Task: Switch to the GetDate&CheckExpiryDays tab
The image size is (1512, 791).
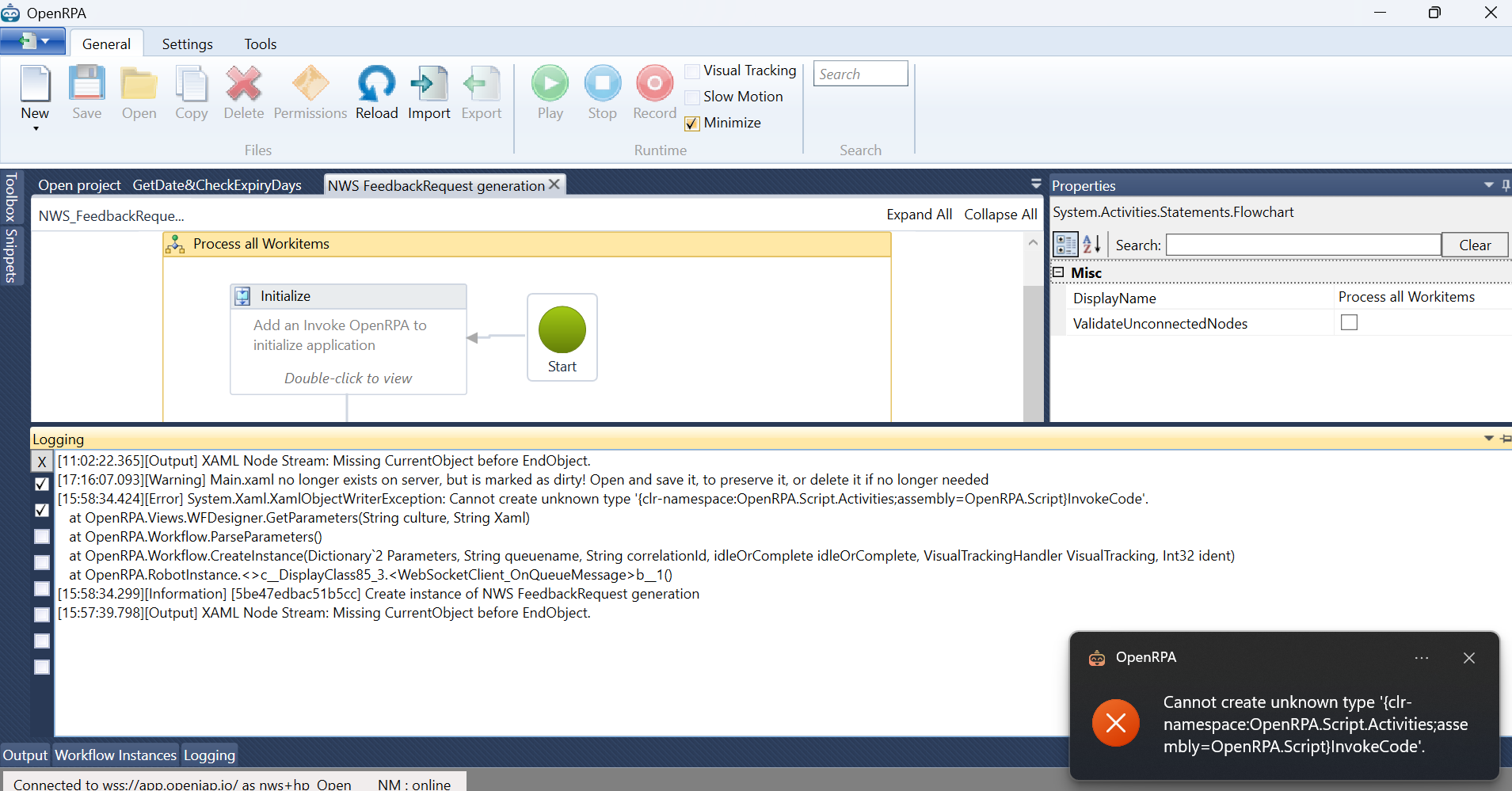Action: click(x=217, y=185)
